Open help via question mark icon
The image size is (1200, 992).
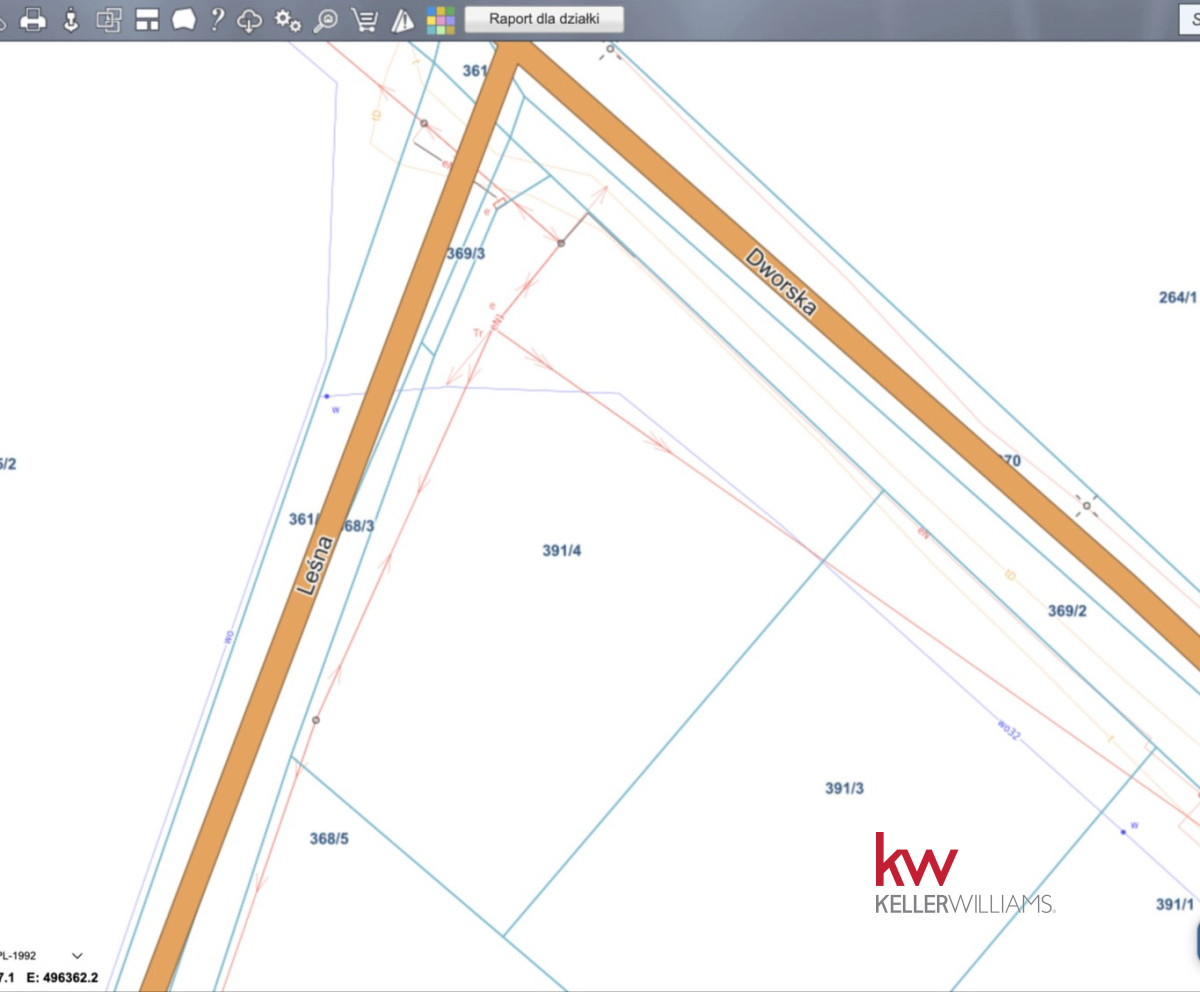point(217,19)
